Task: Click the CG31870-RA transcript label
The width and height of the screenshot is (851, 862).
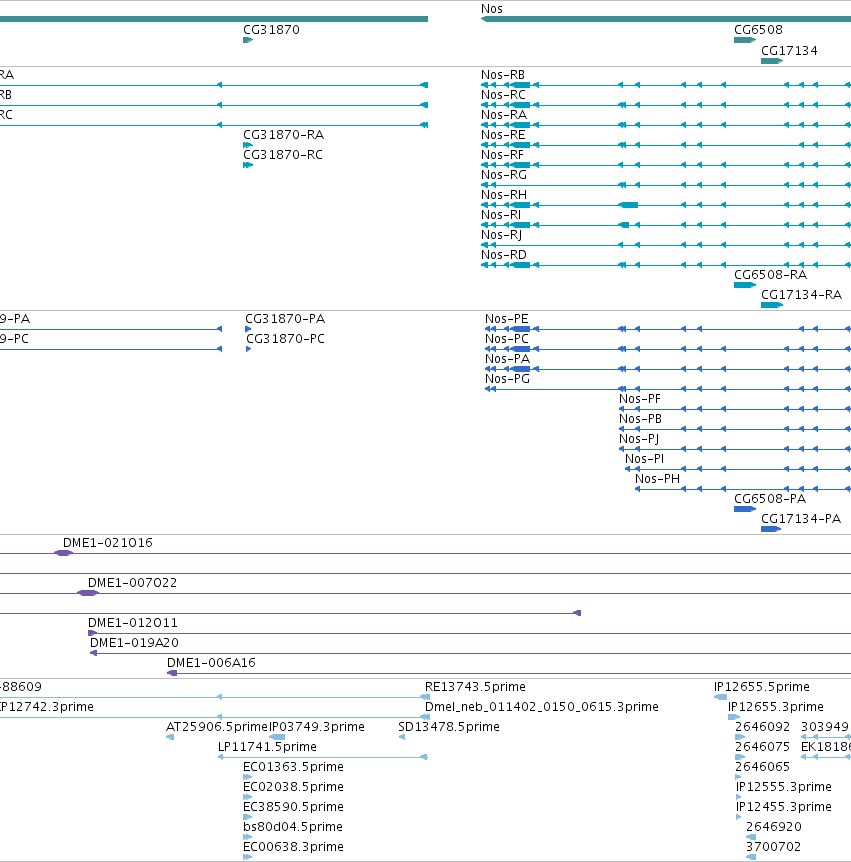Action: tap(284, 135)
